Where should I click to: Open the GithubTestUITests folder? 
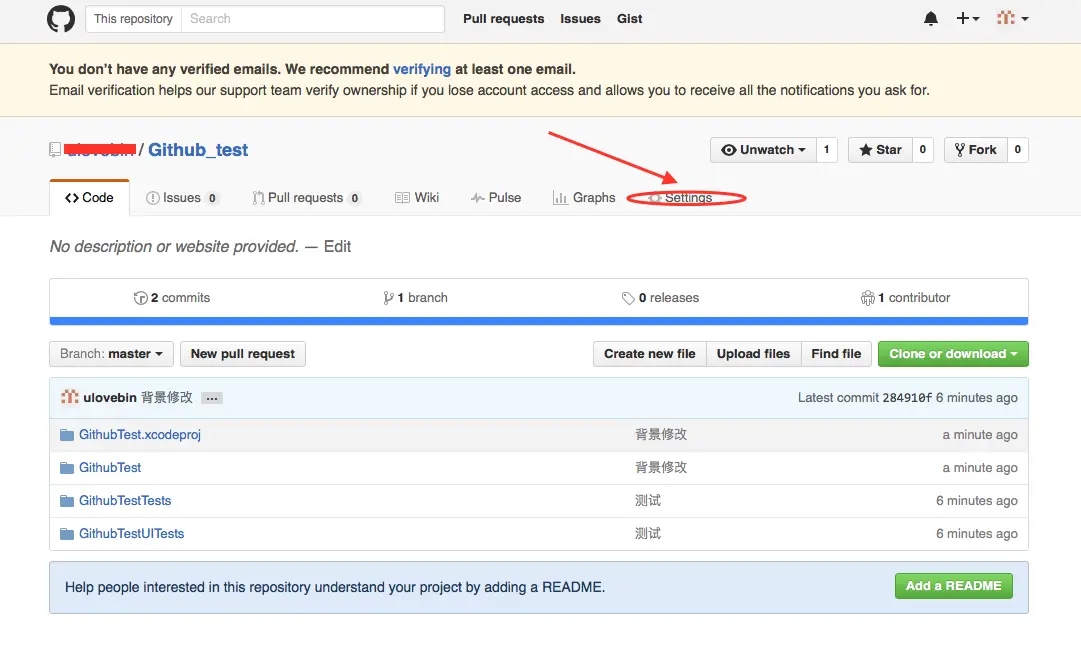coord(132,534)
